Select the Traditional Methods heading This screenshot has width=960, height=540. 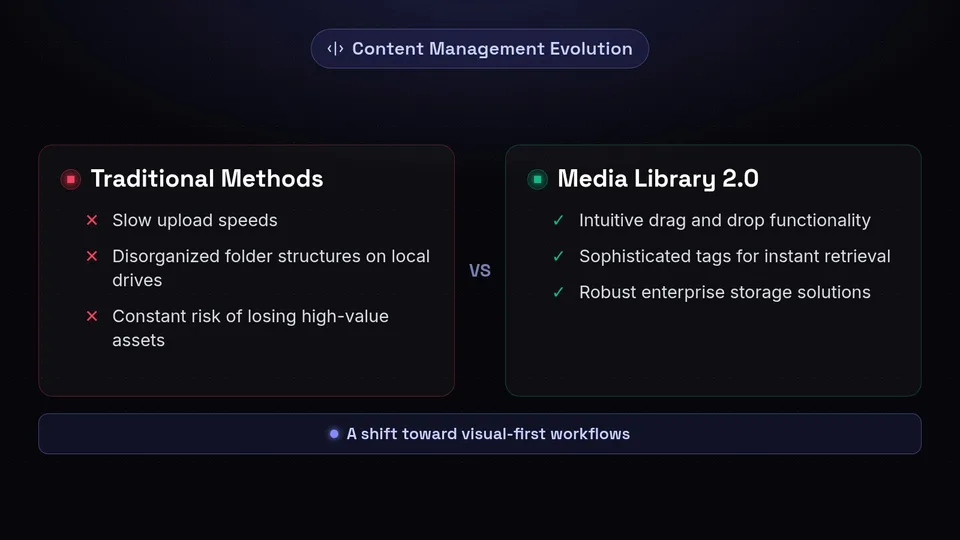[207, 179]
